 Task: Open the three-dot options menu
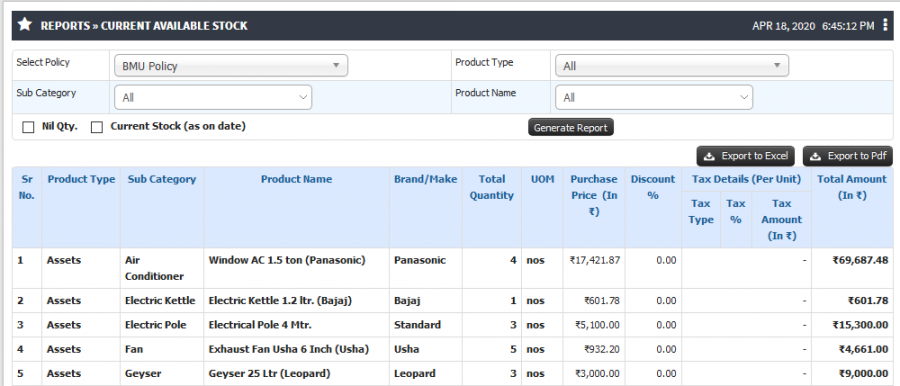click(x=886, y=25)
